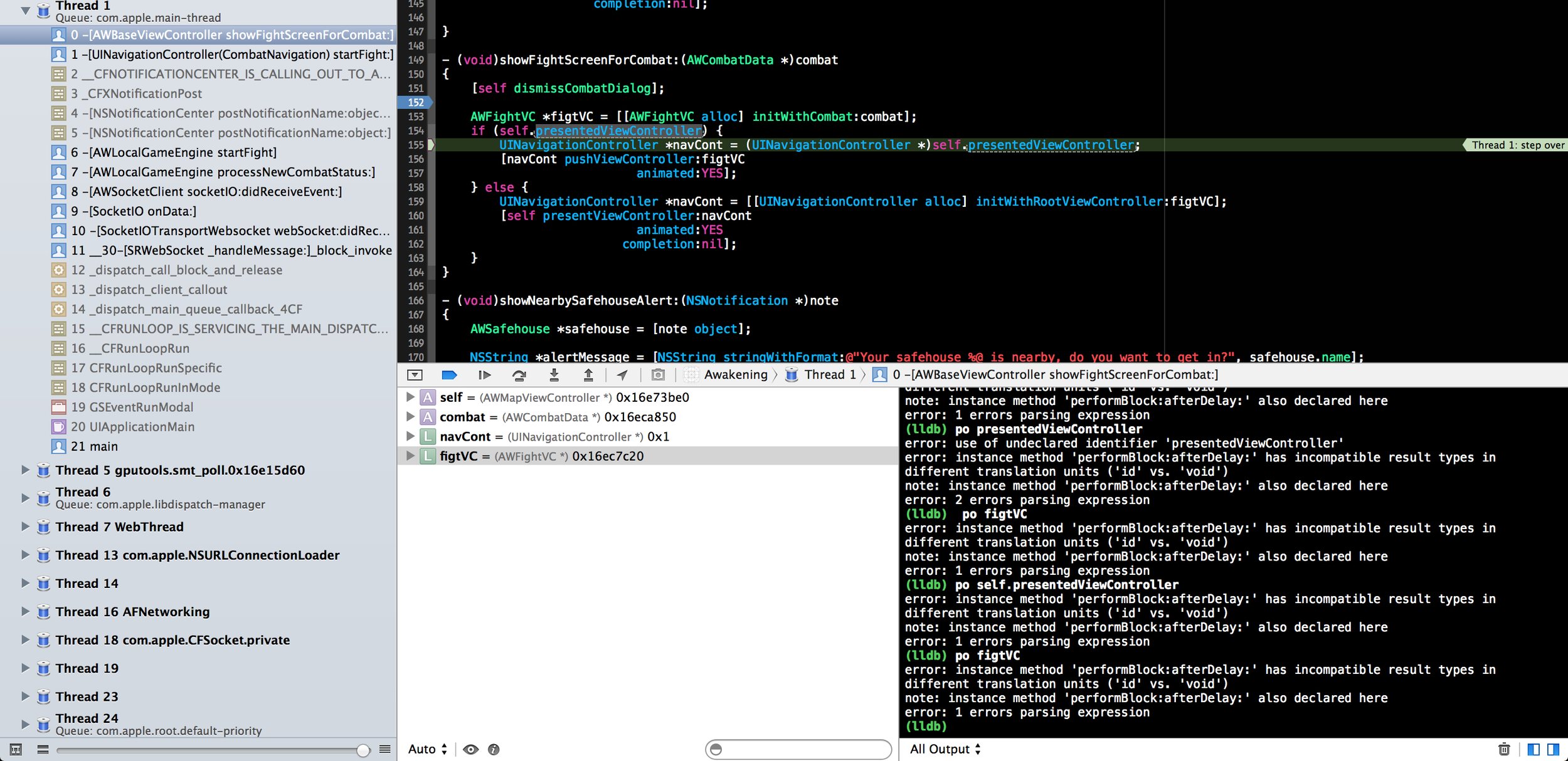Select frame 21 main in call stack
This screenshot has width=1568, height=761.
[100, 446]
